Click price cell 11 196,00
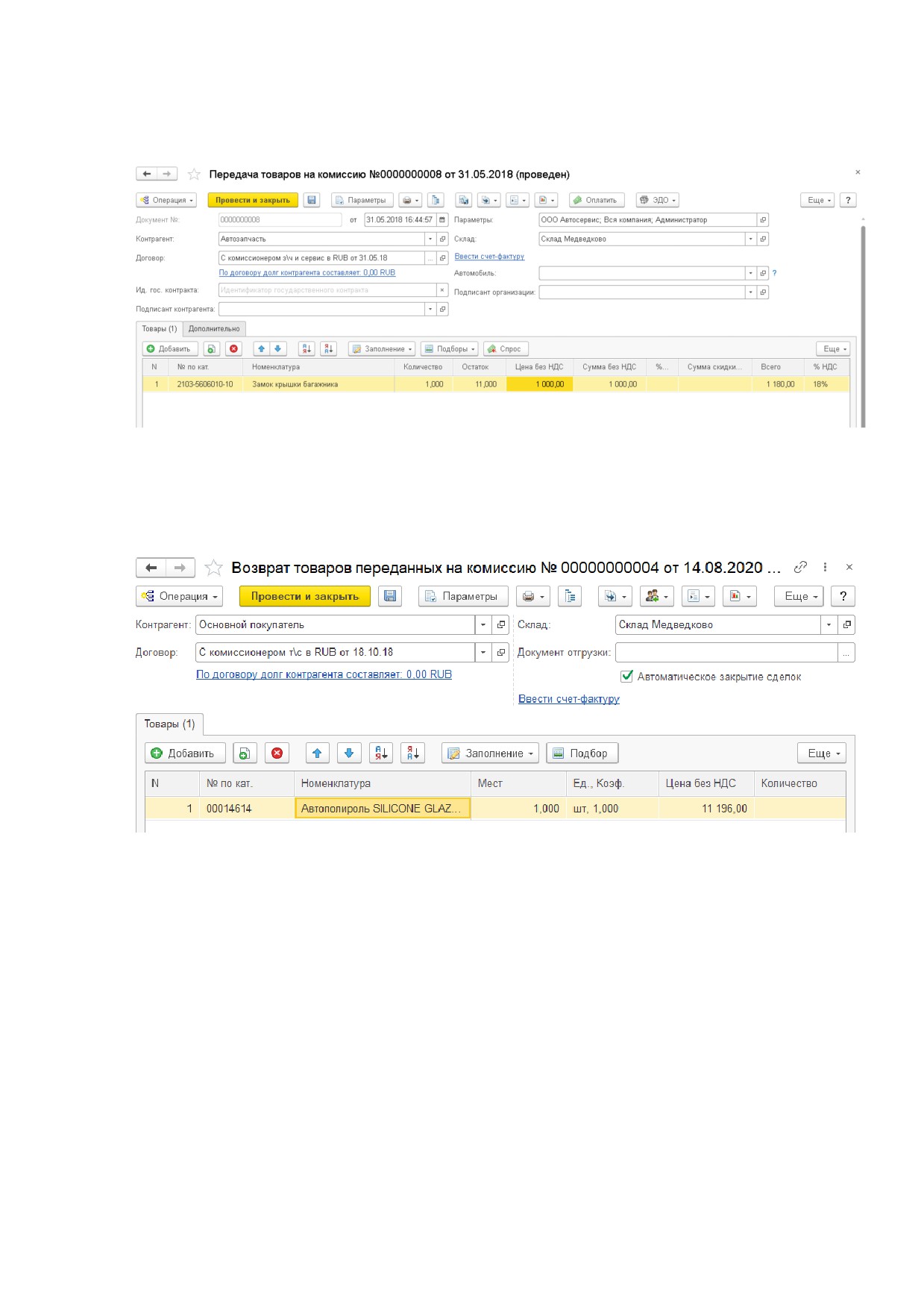This screenshot has height=1307, width=924. 705,808
